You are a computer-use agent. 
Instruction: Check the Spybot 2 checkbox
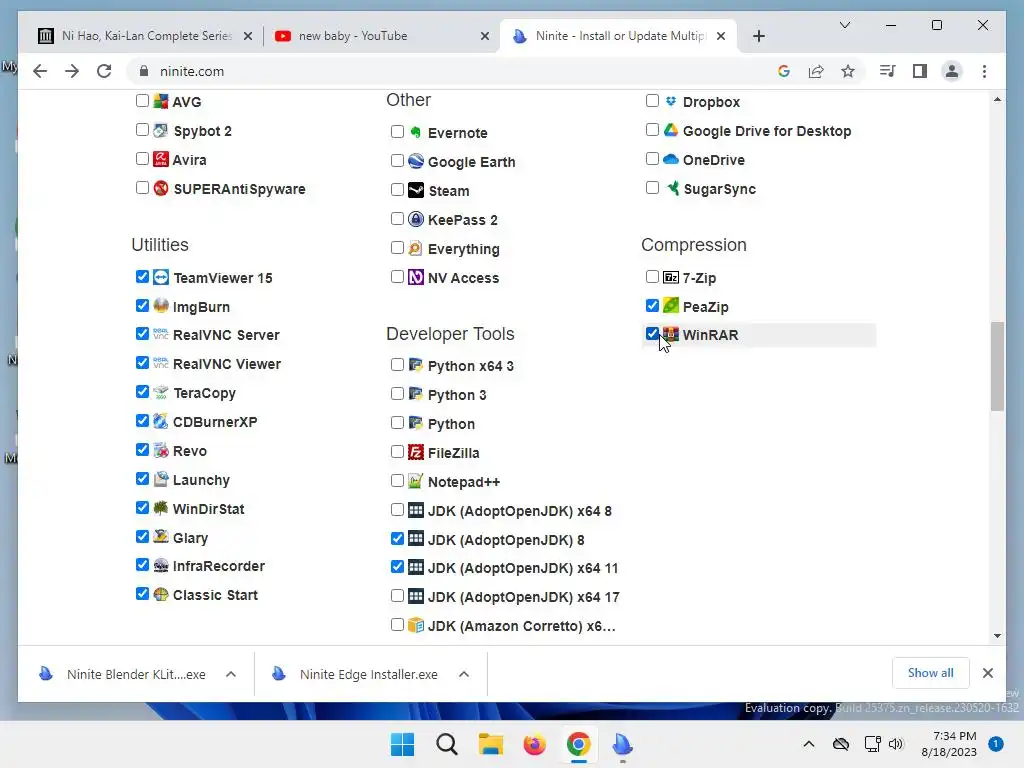pyautogui.click(x=142, y=130)
